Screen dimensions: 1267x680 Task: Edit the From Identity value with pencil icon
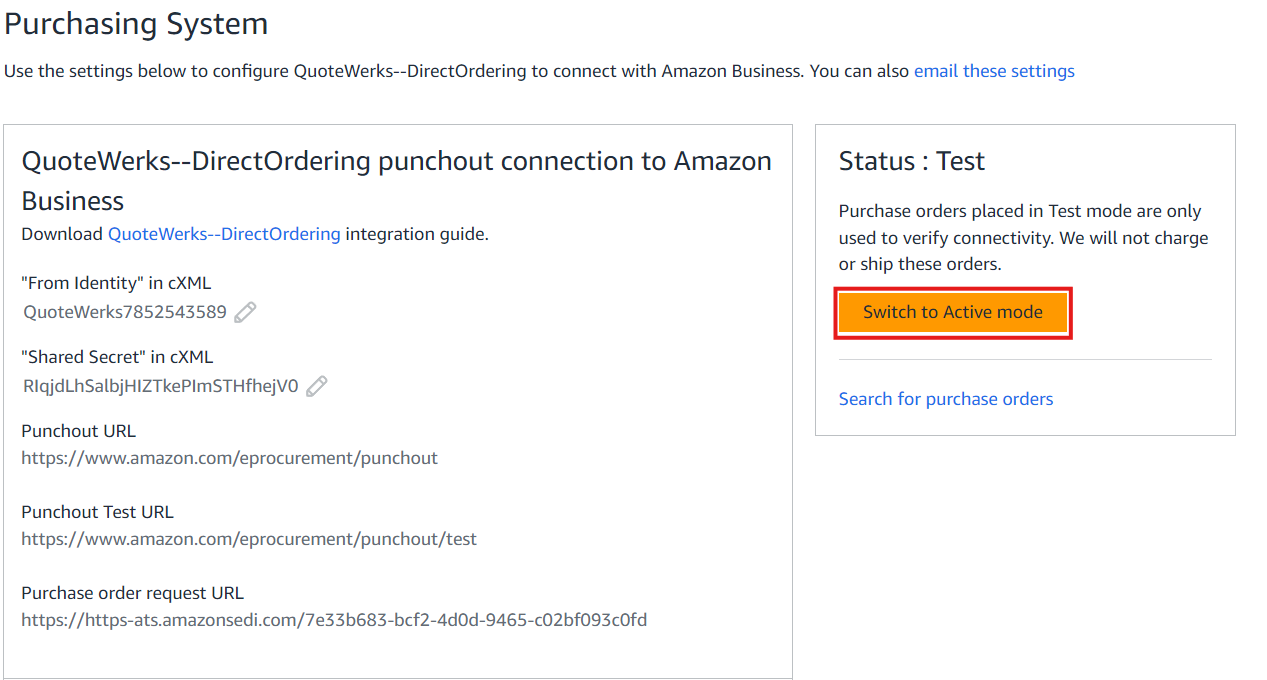pos(245,312)
